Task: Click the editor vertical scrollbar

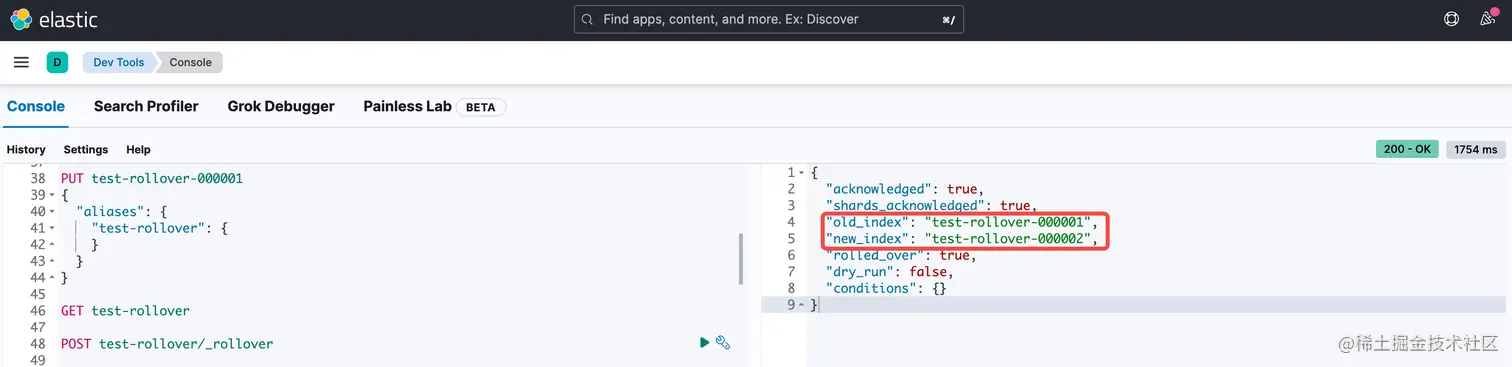Action: [741, 259]
